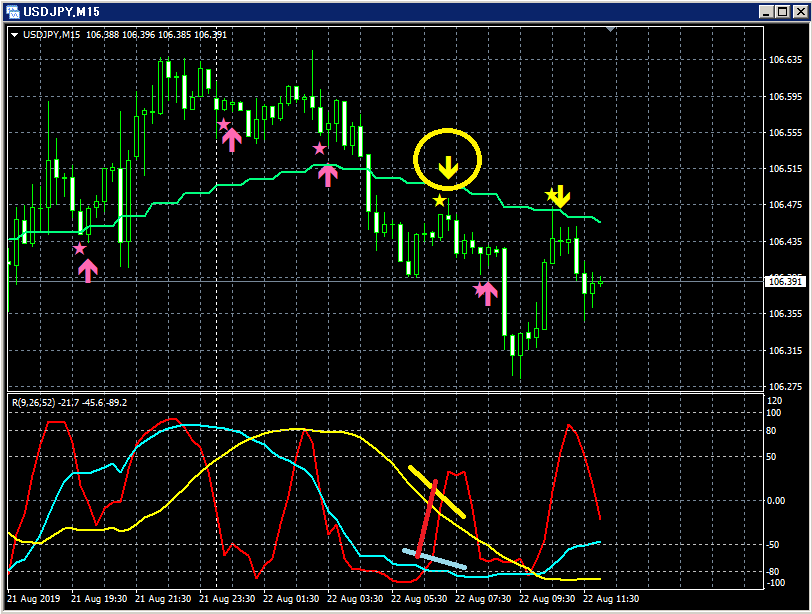Click the -50 level on indicator scale

tap(772, 545)
